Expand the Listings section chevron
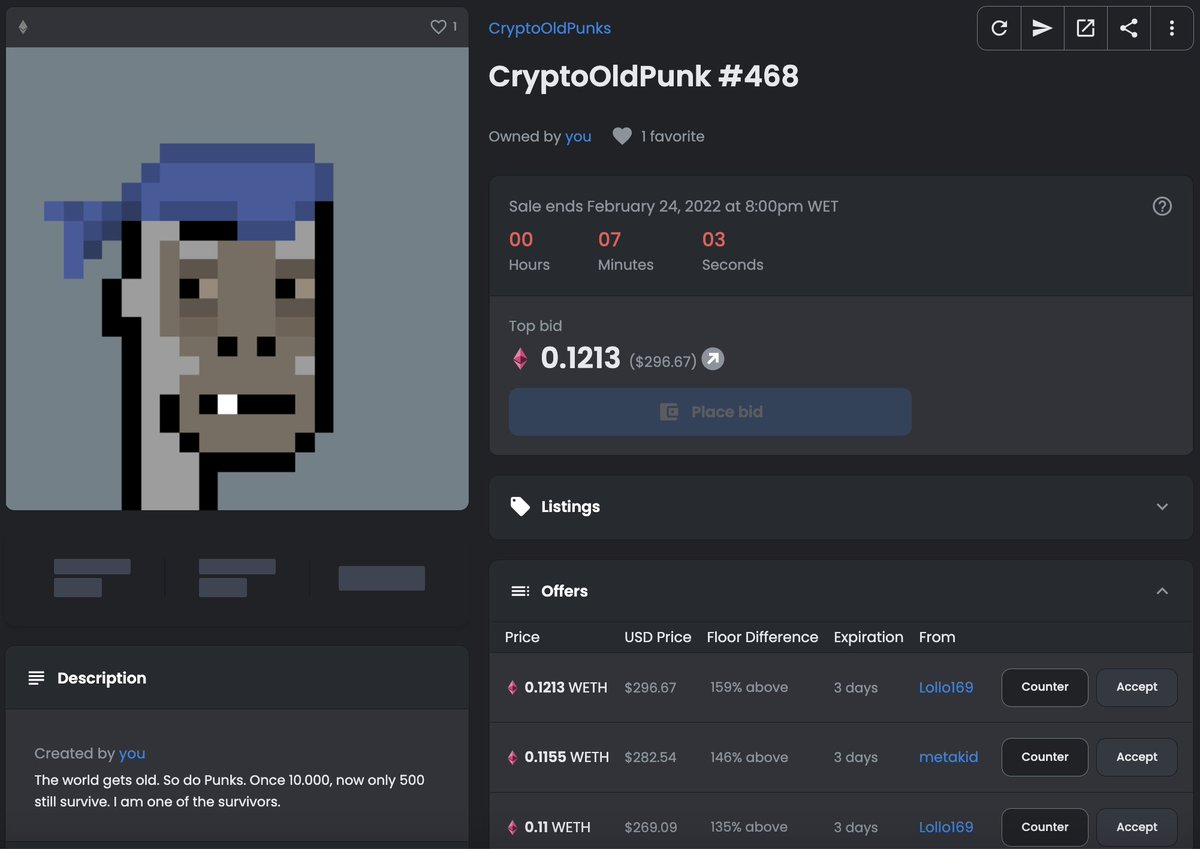 1162,507
